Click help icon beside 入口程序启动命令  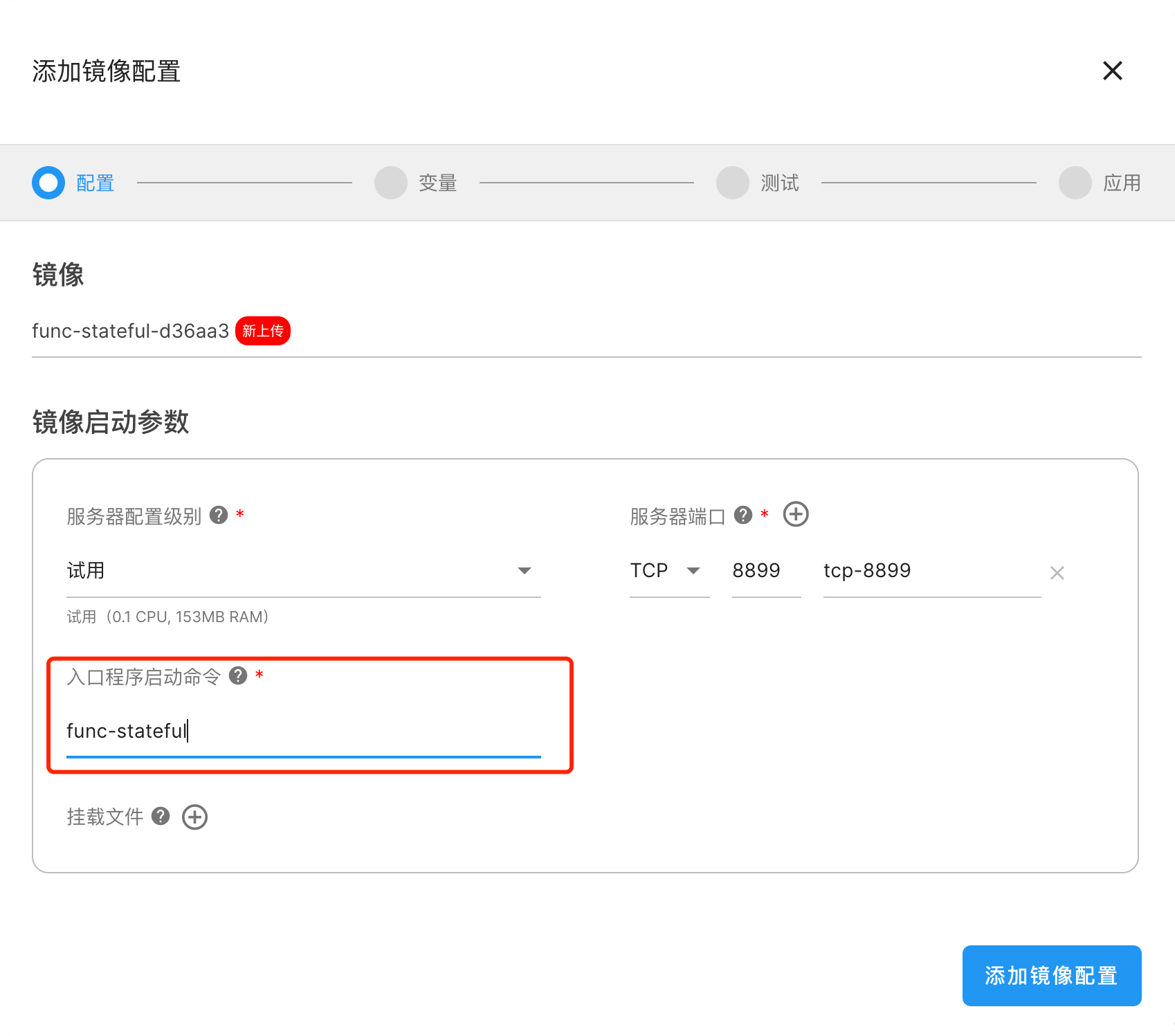click(238, 675)
